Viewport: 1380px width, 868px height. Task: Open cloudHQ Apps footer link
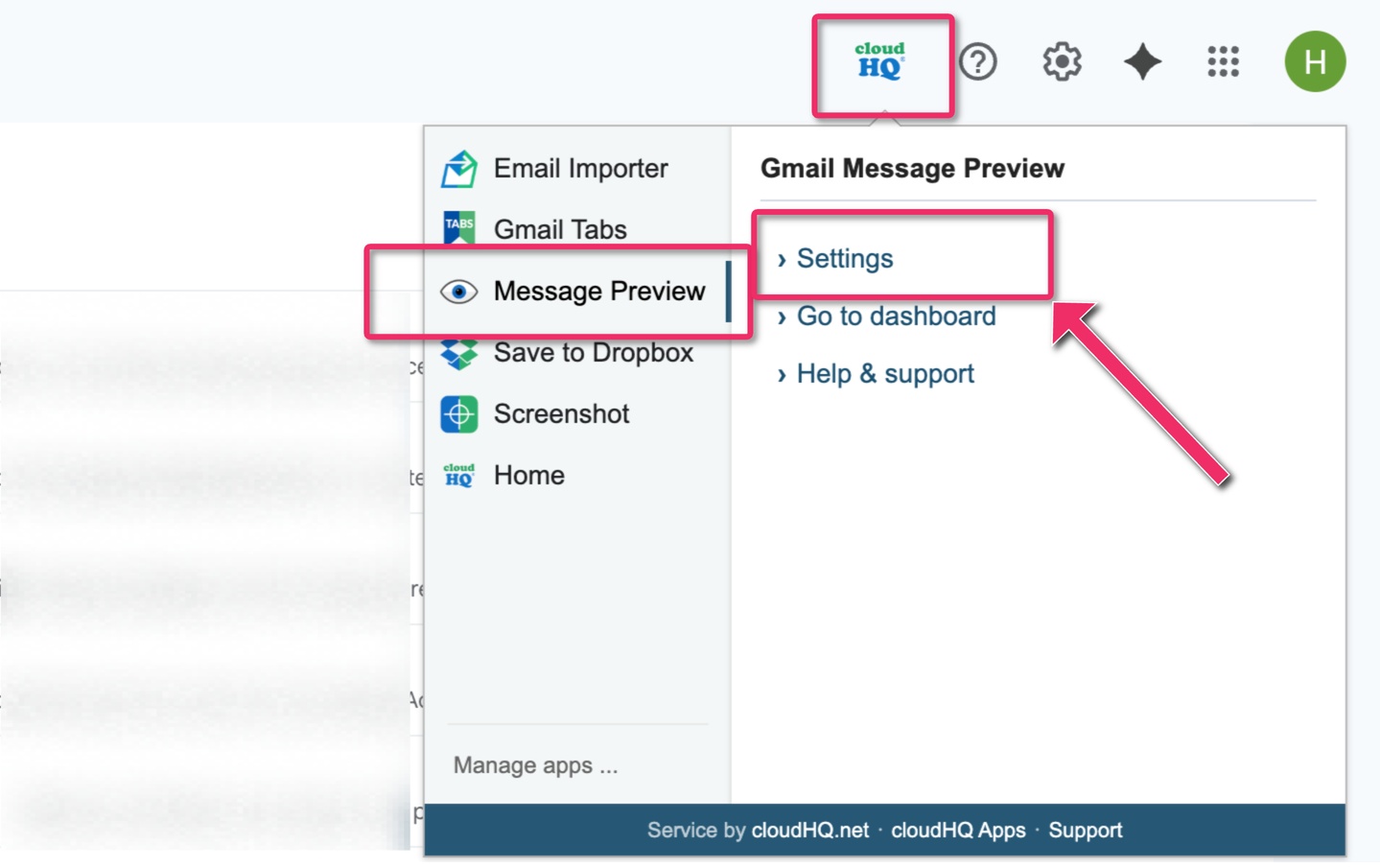pos(958,831)
